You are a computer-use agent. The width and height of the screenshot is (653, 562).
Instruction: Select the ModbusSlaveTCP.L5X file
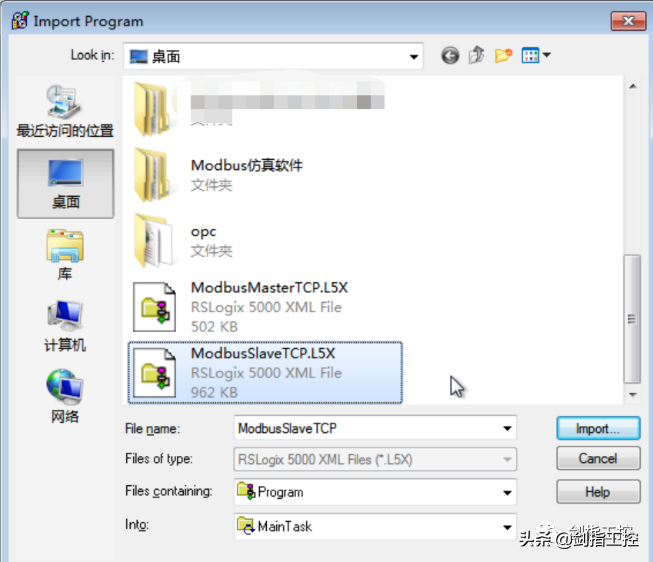tap(265, 373)
